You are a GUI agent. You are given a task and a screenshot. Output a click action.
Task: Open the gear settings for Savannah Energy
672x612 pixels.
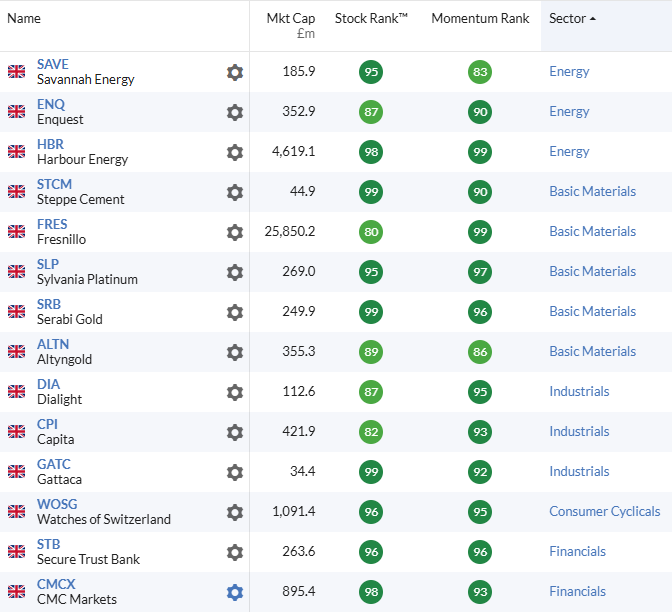[x=235, y=72]
